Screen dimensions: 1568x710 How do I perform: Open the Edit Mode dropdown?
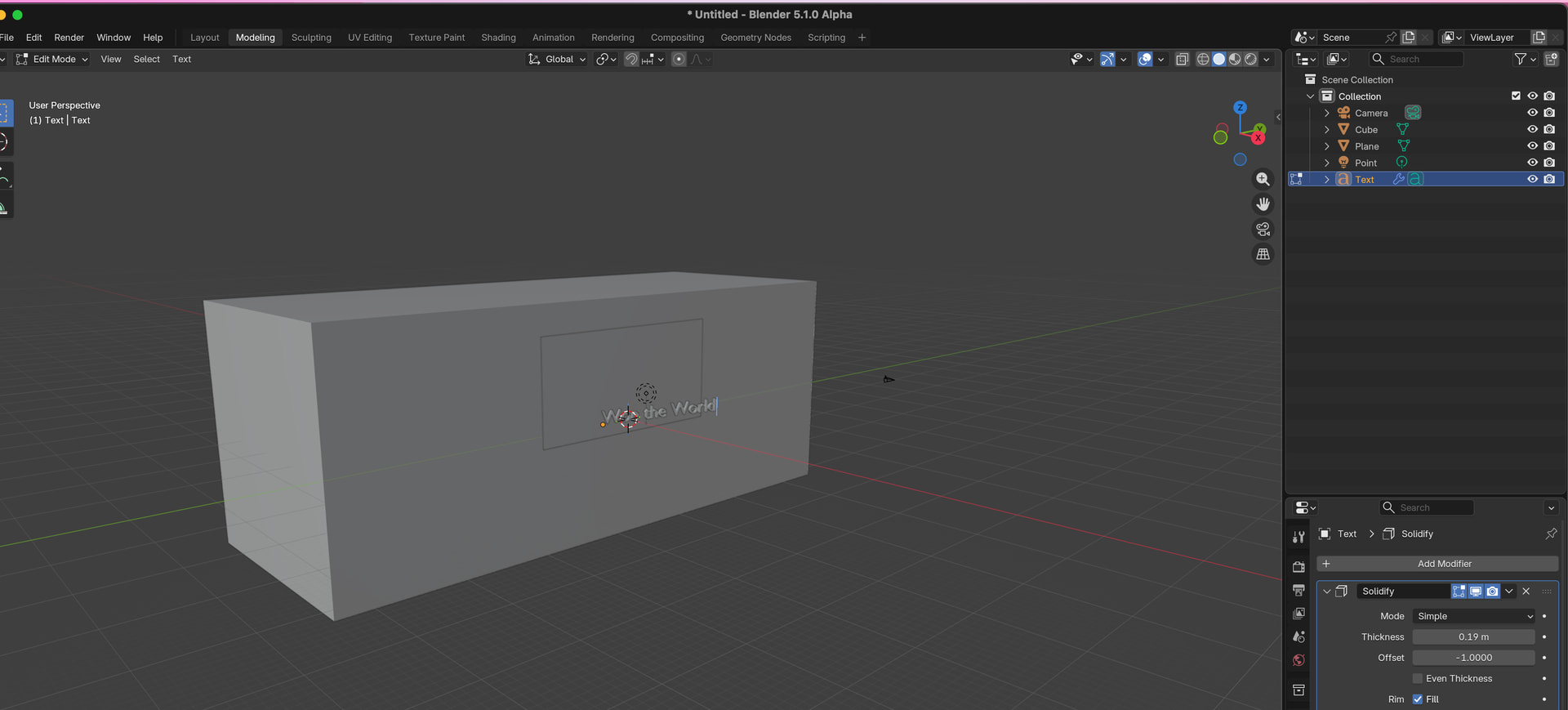click(x=53, y=60)
